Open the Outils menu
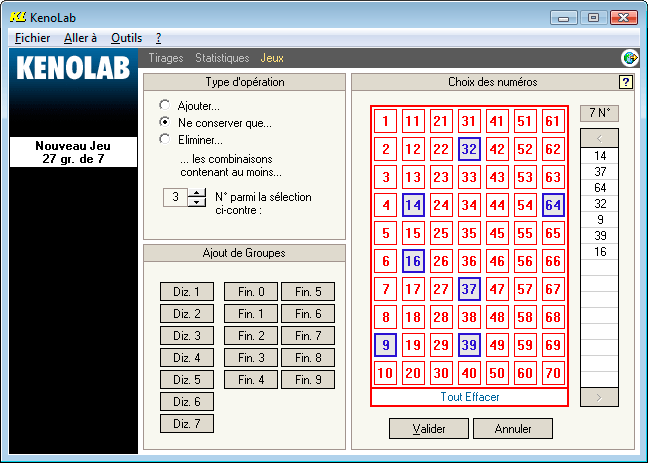The image size is (648, 463). pyautogui.click(x=126, y=37)
